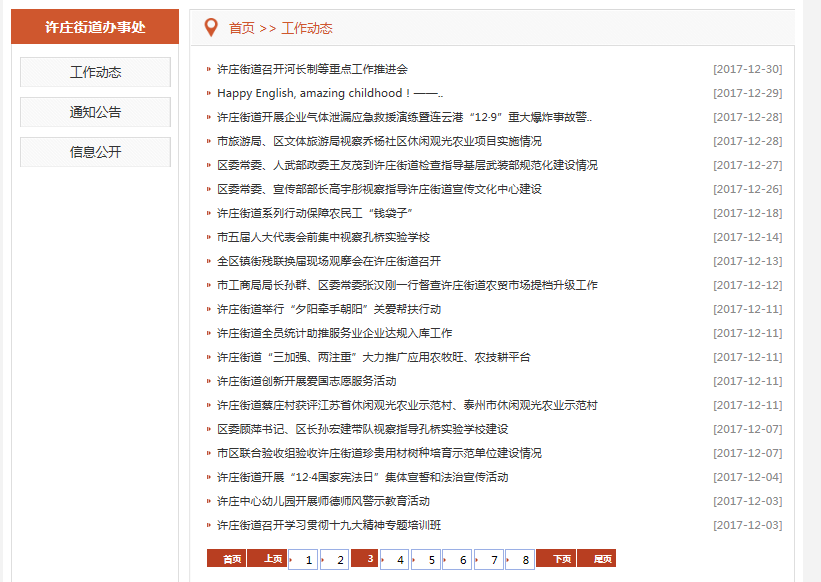The width and height of the screenshot is (821, 582).
Task: Open article 许庄街道创新开展爱国志愿服务活动
Action: 306,382
